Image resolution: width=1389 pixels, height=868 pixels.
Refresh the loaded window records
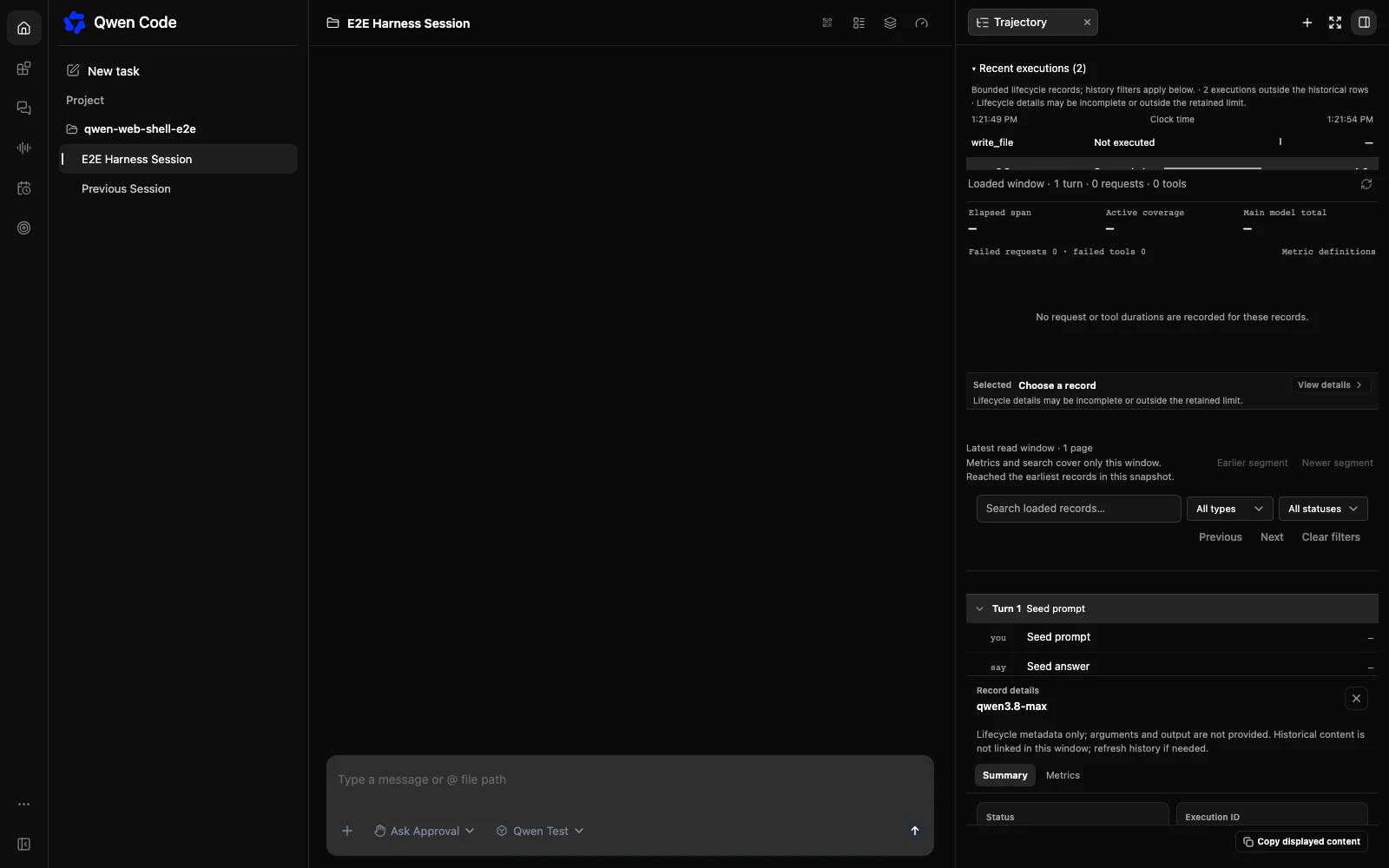(x=1366, y=184)
